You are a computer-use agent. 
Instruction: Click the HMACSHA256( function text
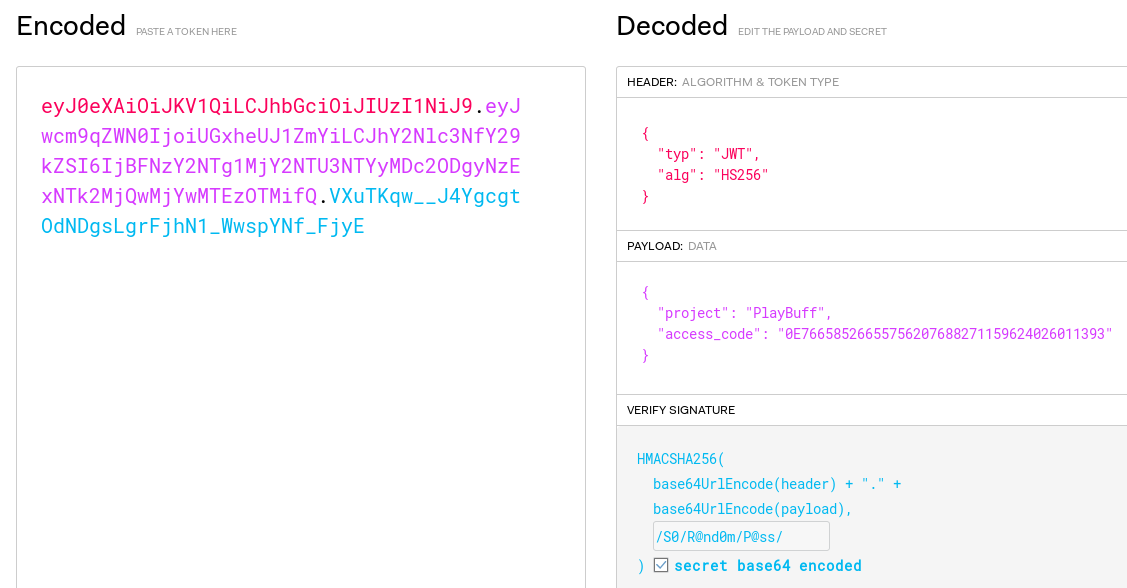[680, 459]
